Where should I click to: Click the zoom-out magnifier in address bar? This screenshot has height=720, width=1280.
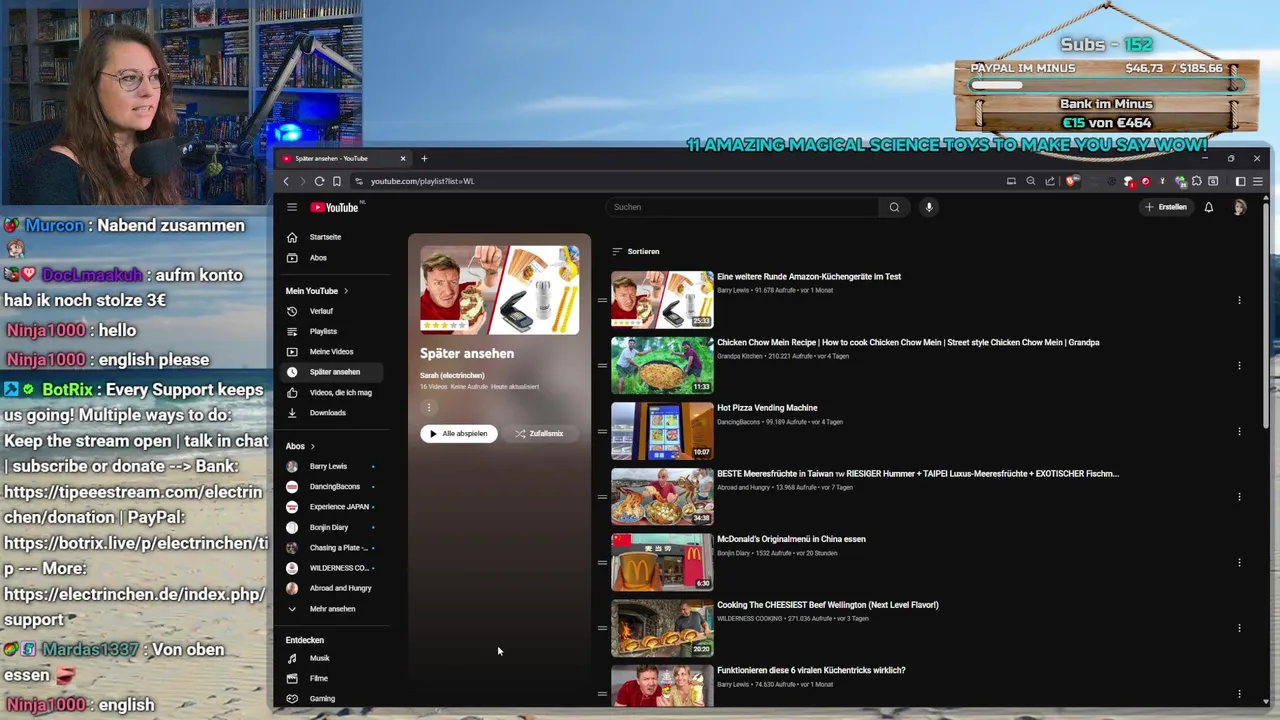pyautogui.click(x=1031, y=181)
